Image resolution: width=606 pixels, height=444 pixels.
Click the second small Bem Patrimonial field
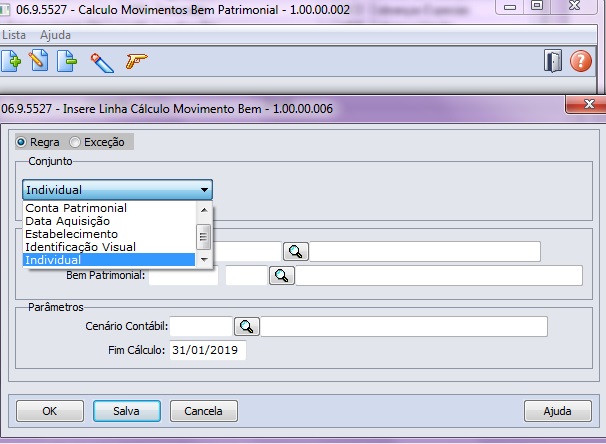pos(247,276)
